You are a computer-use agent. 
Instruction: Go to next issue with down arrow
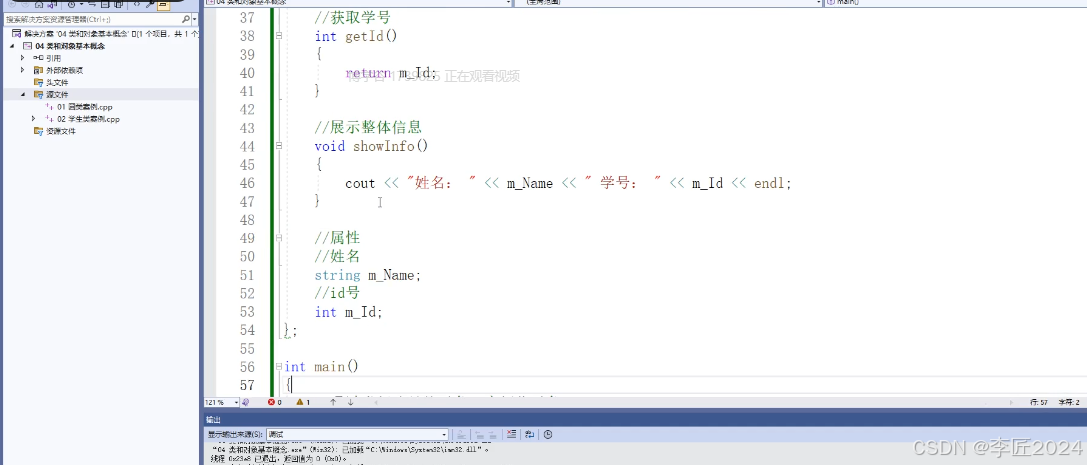(351, 402)
